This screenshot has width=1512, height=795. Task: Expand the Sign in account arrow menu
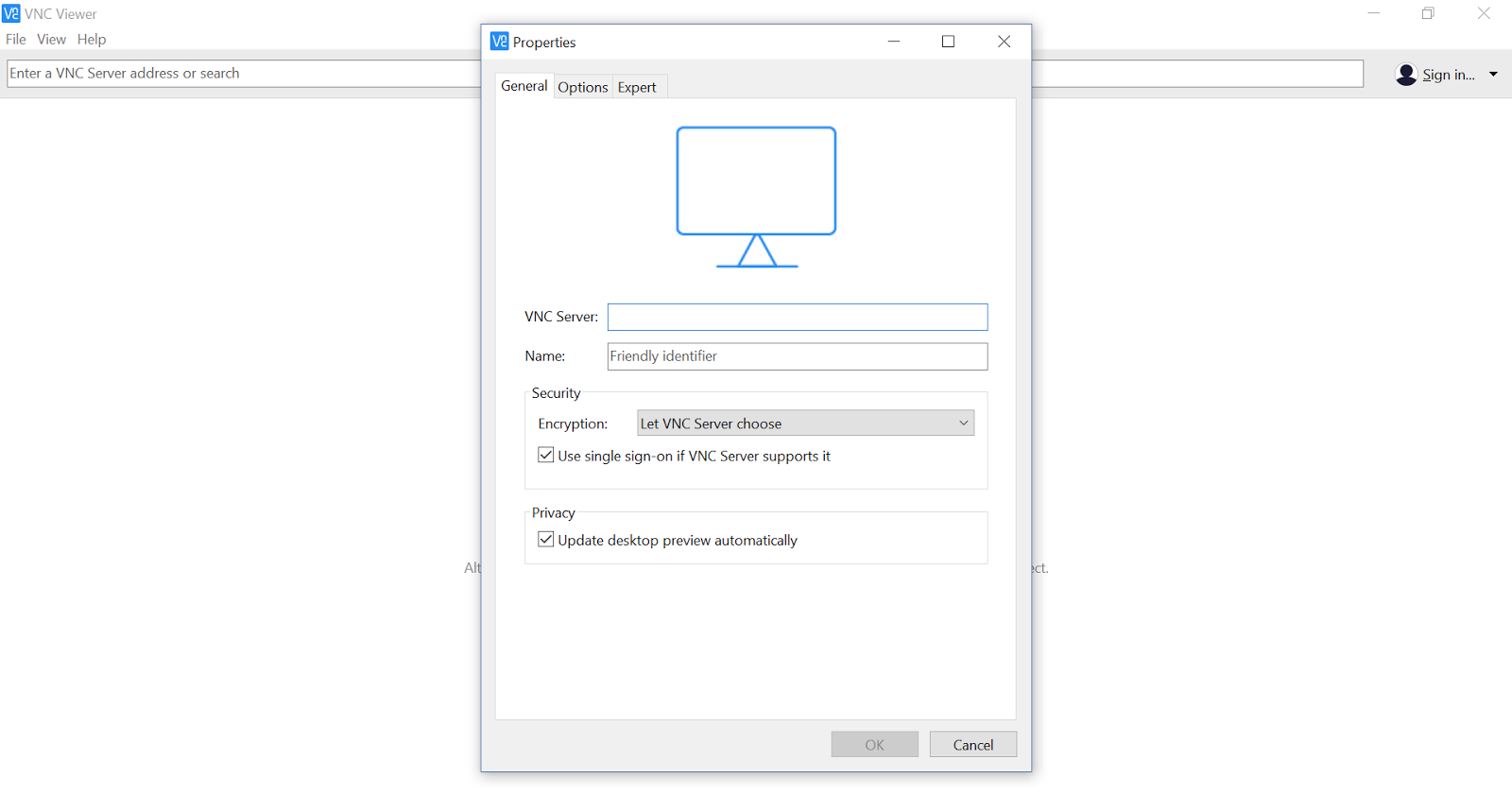click(x=1493, y=75)
